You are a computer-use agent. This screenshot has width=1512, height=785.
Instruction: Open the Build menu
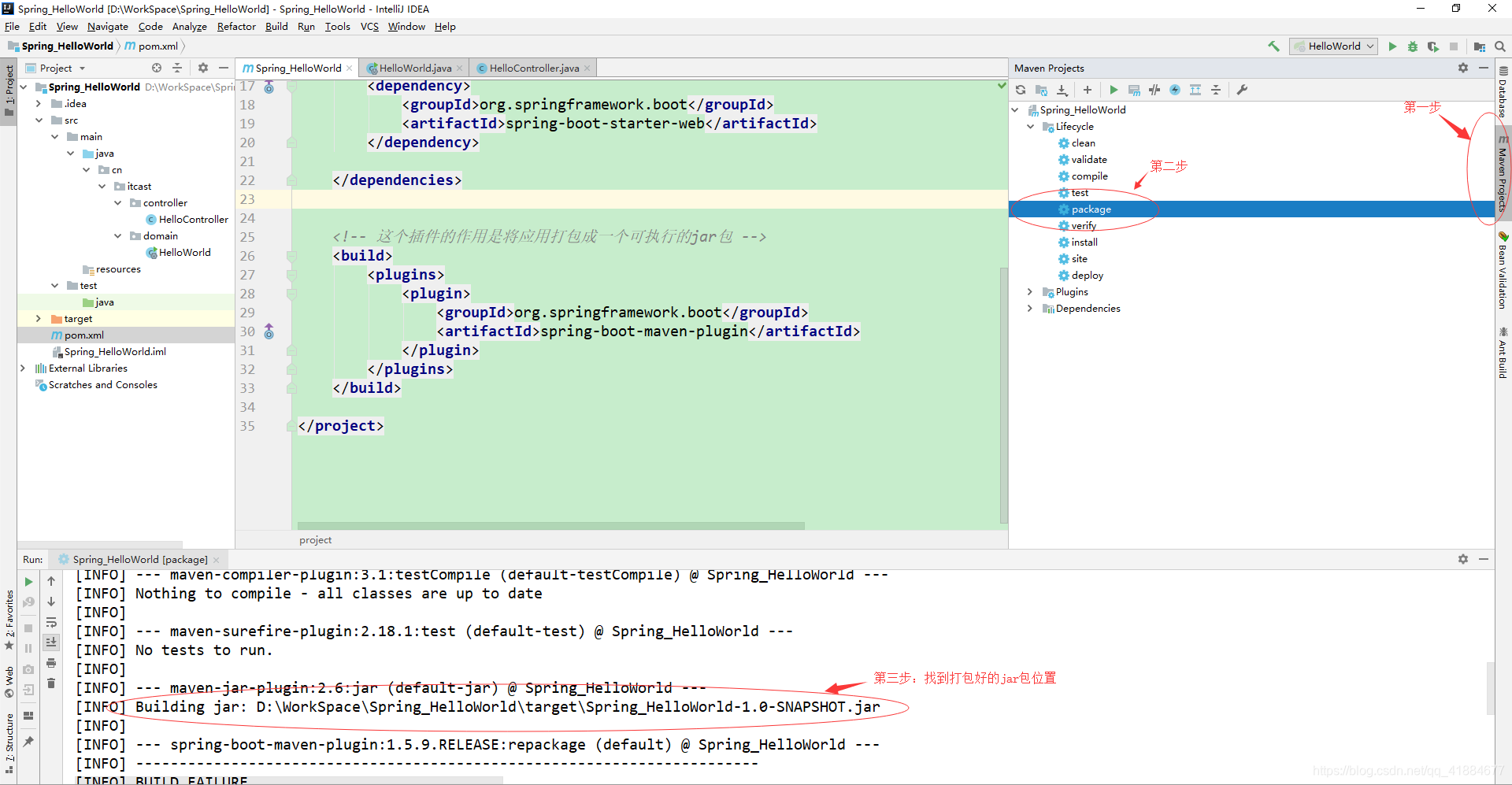click(x=276, y=27)
